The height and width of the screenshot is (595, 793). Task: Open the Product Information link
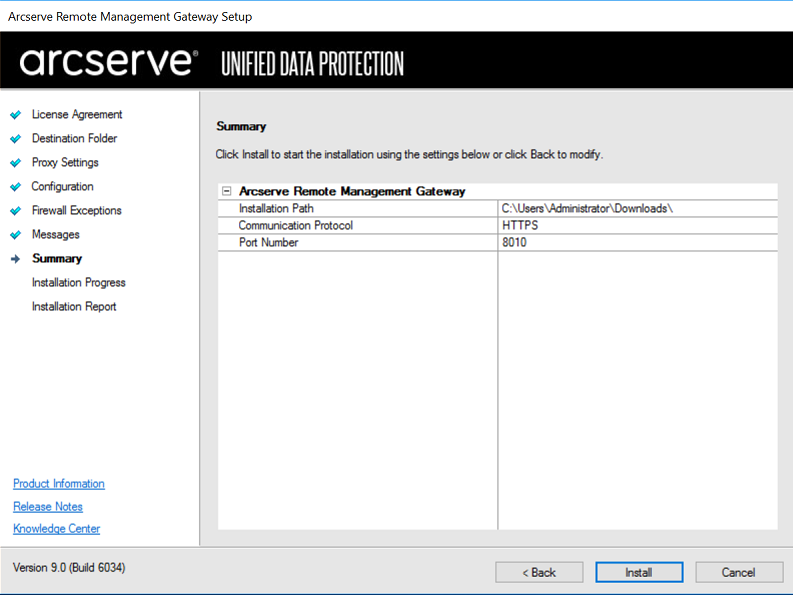(59, 484)
